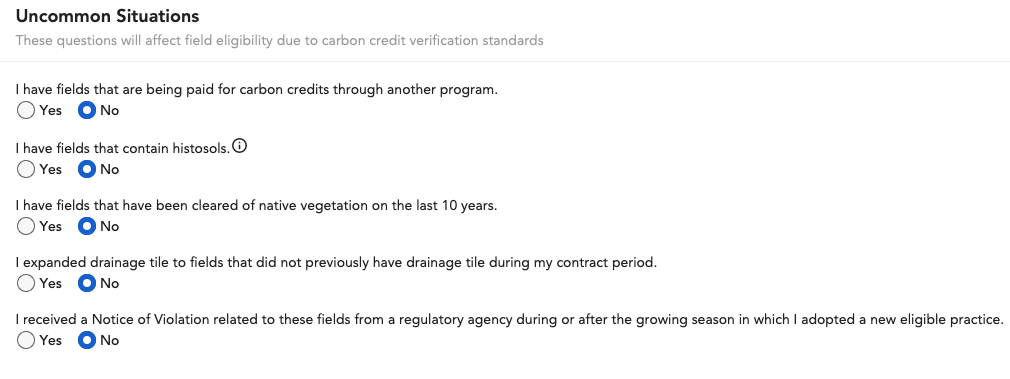Viewport: 1010px width, 379px height.
Task: Click the Uncommon Situations heading
Action: tap(108, 16)
